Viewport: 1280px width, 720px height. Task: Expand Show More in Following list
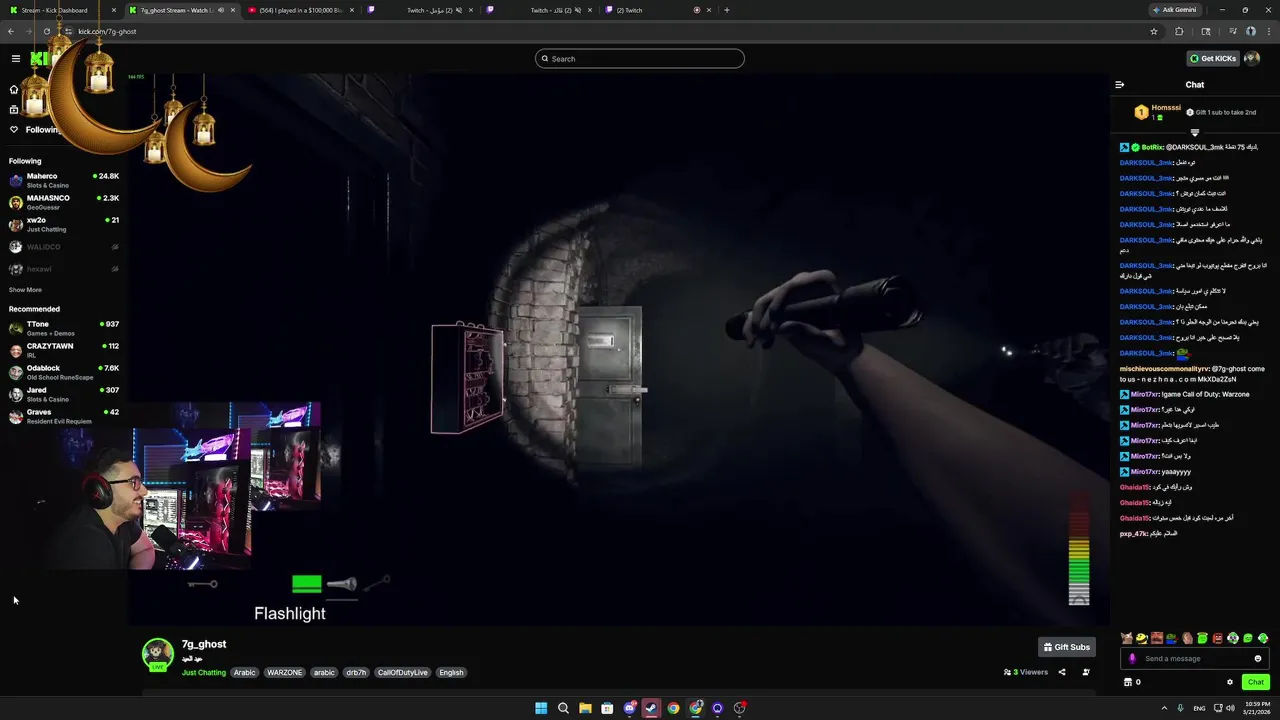click(25, 290)
